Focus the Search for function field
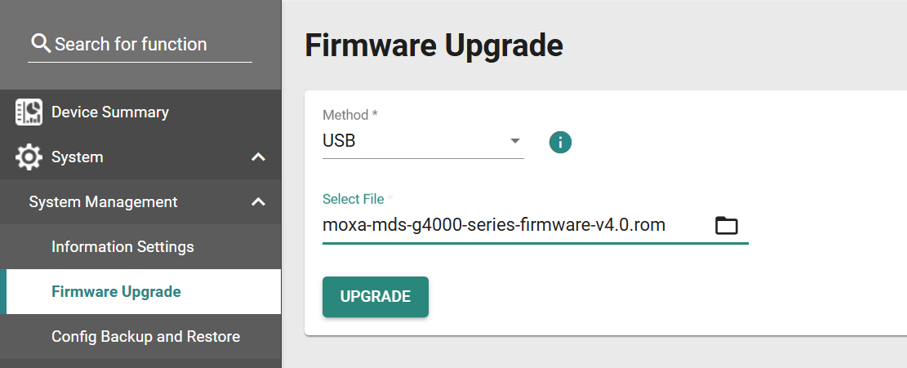907x368 pixels. [140, 45]
